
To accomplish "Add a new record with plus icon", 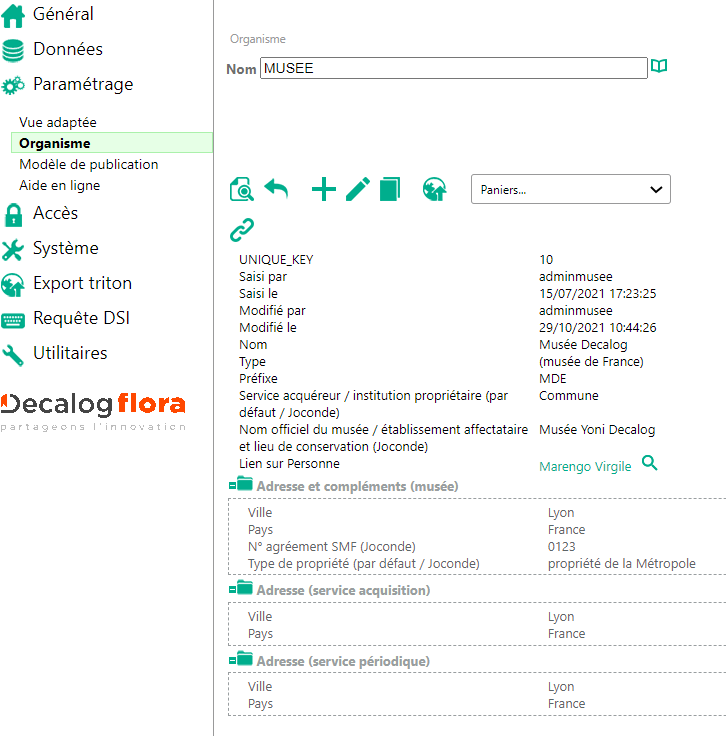I will point(324,189).
